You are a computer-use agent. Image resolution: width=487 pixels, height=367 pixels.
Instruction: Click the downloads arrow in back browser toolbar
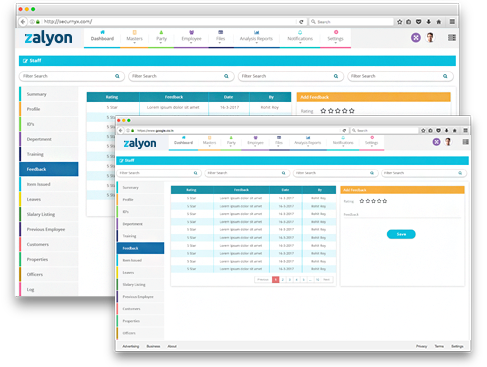[429, 22]
